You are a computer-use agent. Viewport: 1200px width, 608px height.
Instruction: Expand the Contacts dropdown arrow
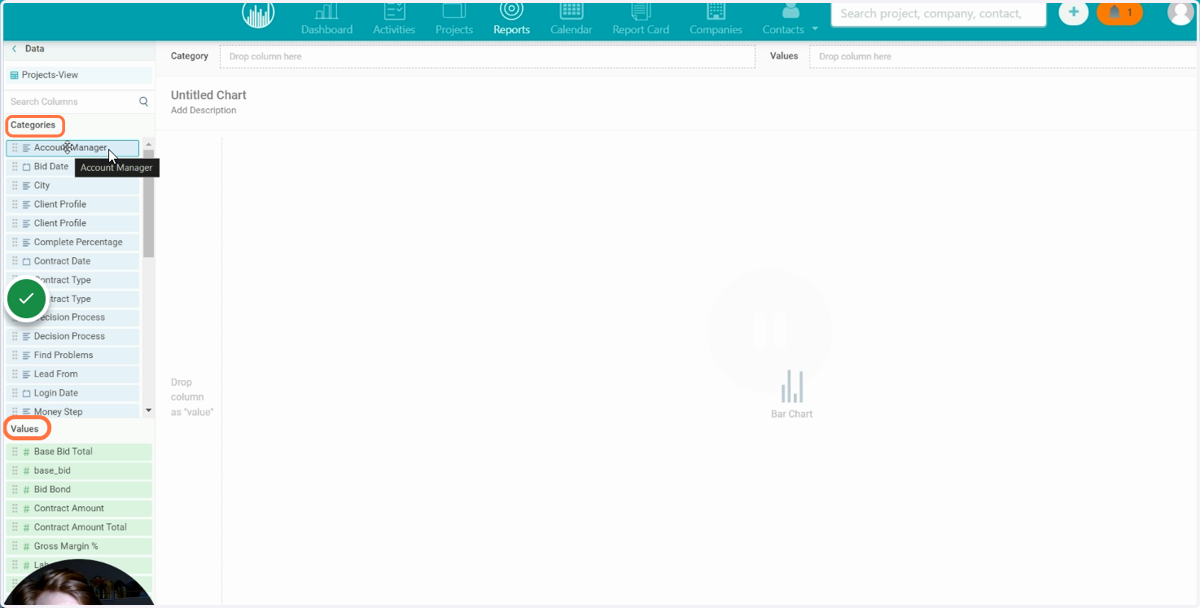click(x=815, y=29)
